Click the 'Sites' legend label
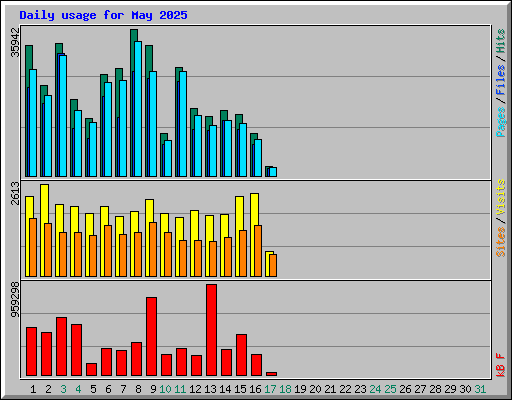This screenshot has width=512, height=400. [x=501, y=242]
